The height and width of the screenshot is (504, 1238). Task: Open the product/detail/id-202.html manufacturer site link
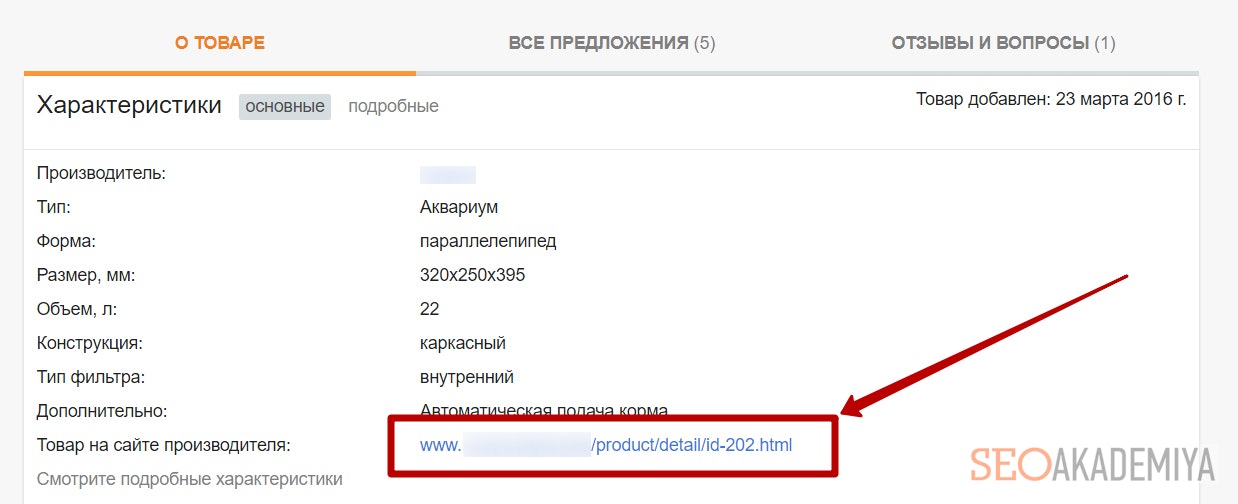click(x=606, y=445)
